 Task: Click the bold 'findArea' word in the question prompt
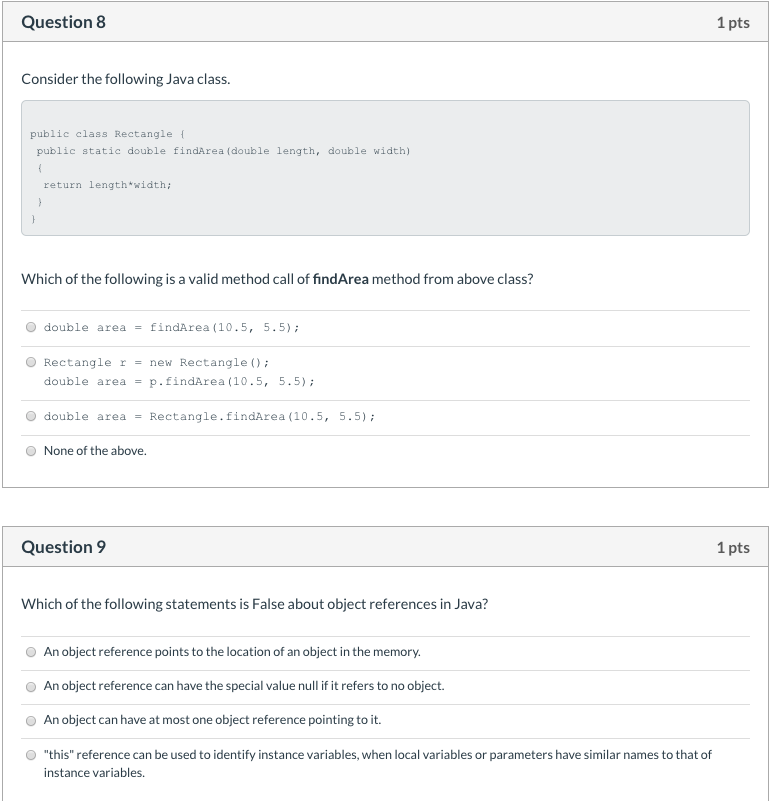340,279
